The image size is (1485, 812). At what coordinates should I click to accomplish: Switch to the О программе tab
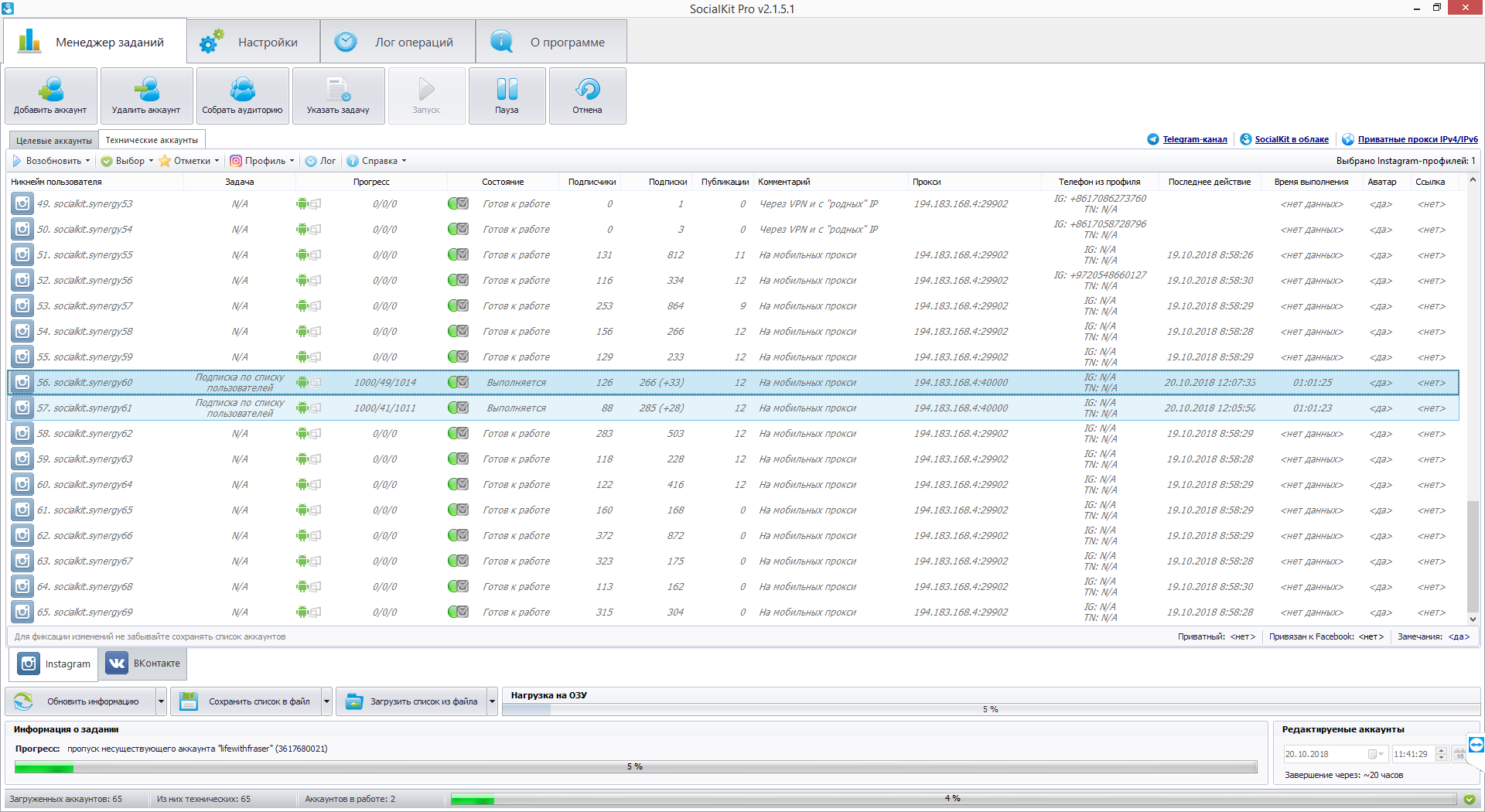551,42
